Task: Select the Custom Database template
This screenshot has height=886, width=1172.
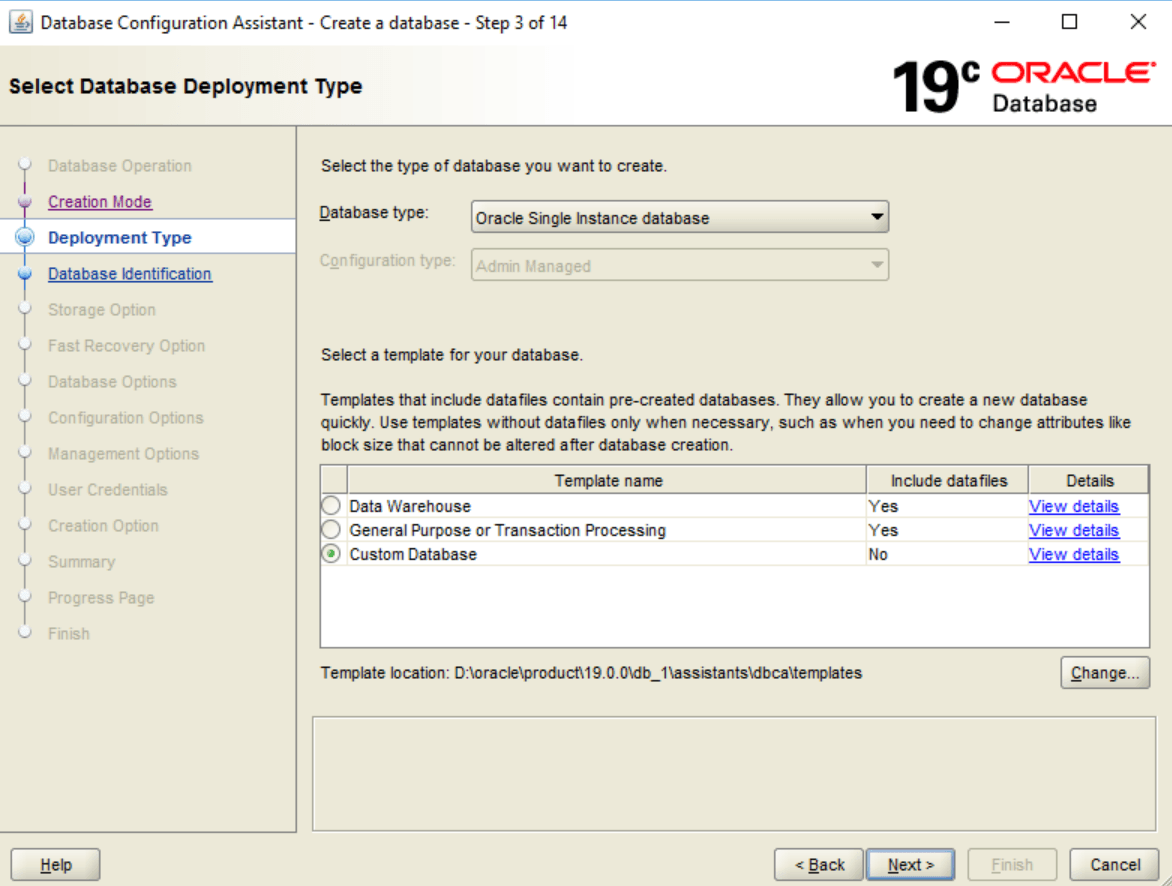Action: pyautogui.click(x=330, y=554)
